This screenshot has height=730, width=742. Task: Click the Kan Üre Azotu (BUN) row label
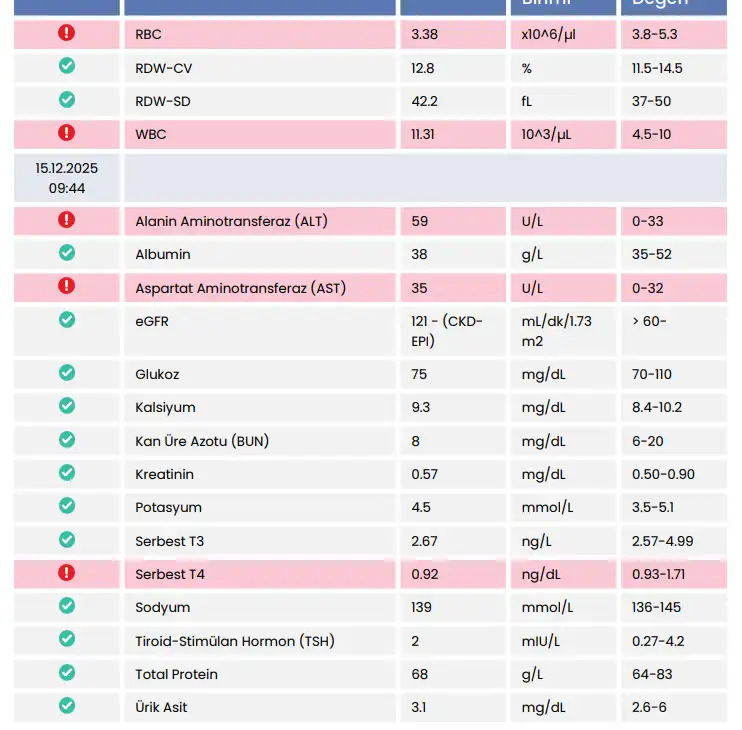pos(202,441)
